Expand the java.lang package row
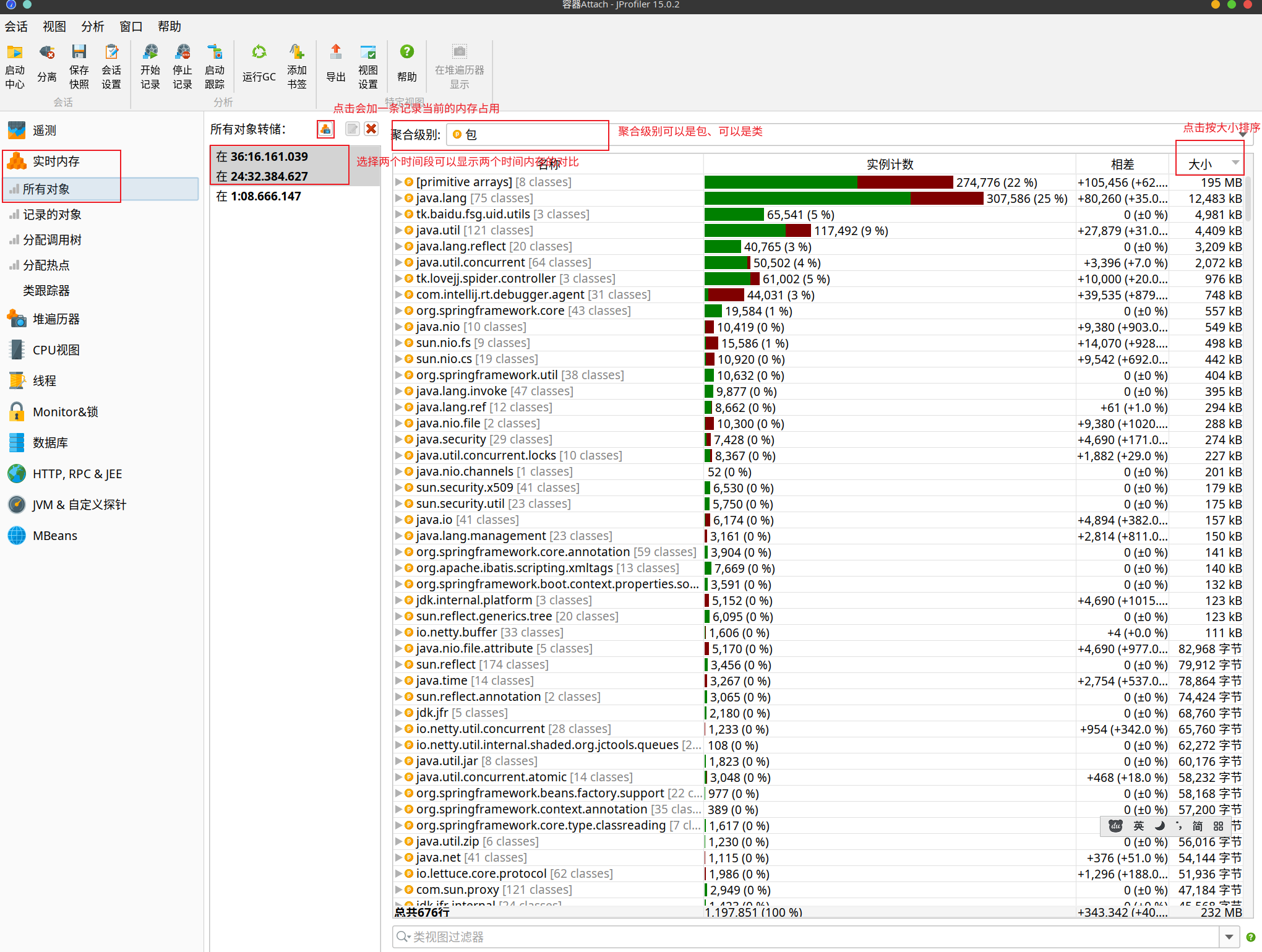 click(398, 199)
